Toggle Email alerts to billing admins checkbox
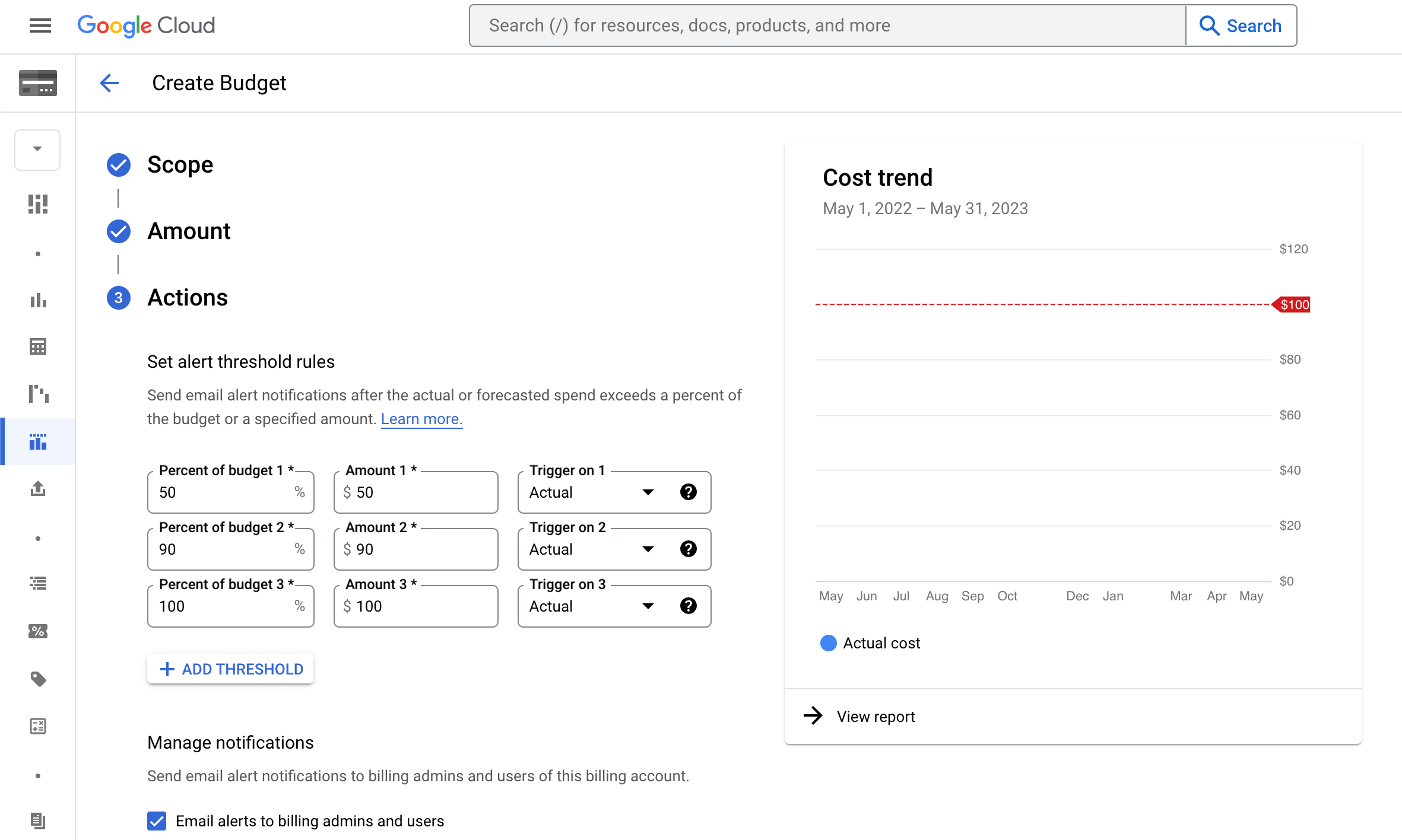 coord(156,821)
